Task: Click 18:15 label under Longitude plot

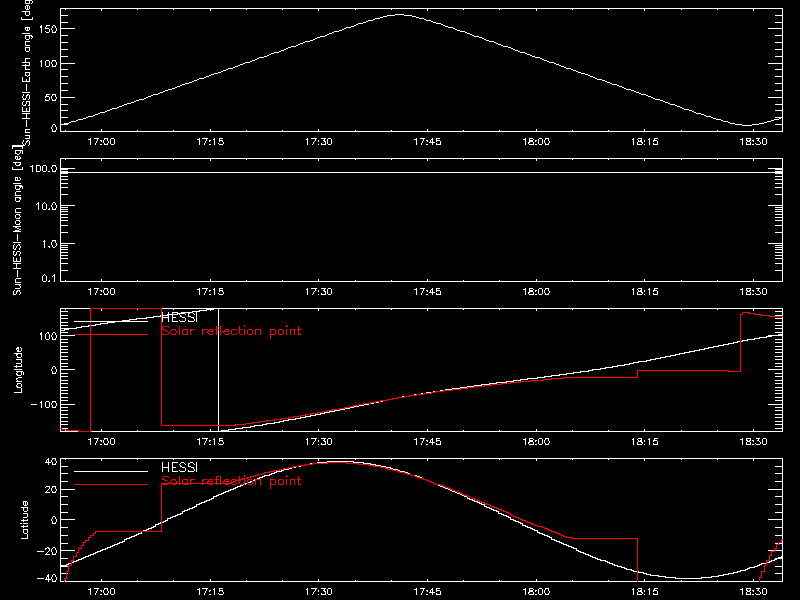Action: 645,442
